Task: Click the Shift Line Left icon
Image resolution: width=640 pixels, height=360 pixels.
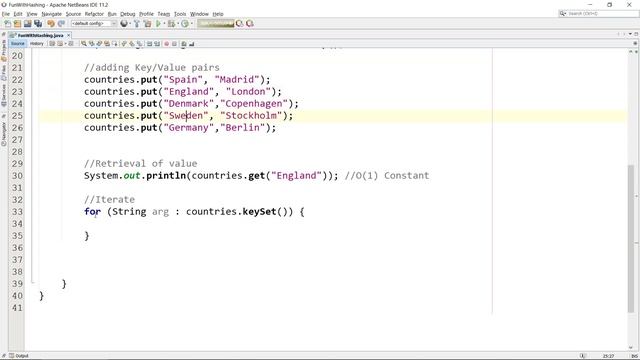Action: 149,44
